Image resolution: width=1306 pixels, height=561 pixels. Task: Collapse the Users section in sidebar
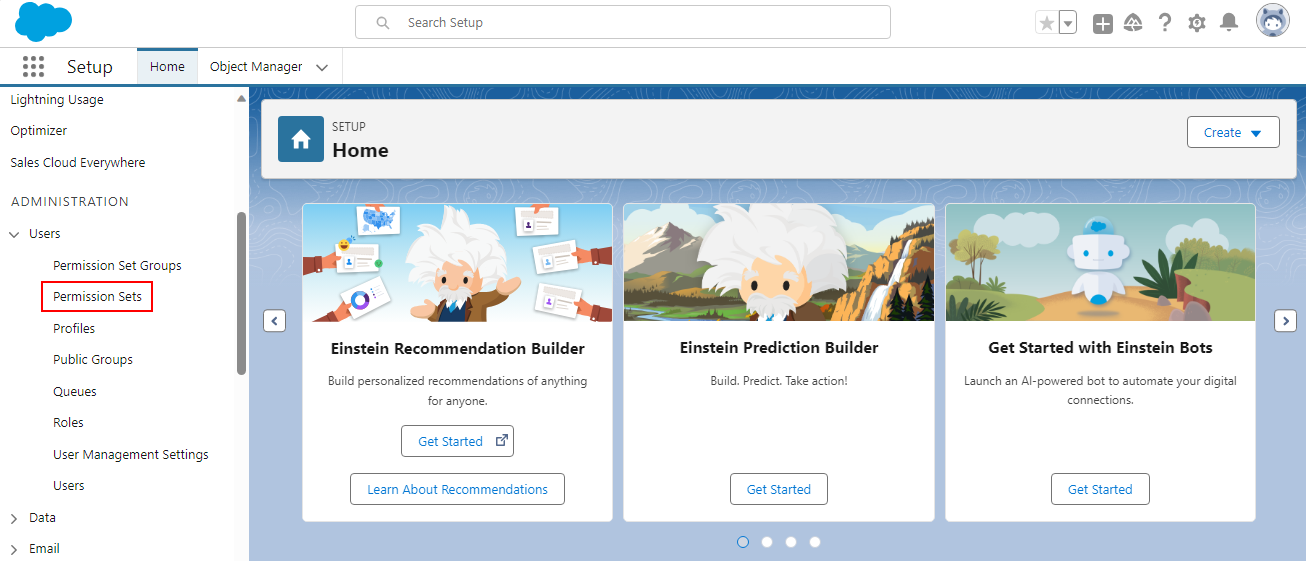(14, 234)
